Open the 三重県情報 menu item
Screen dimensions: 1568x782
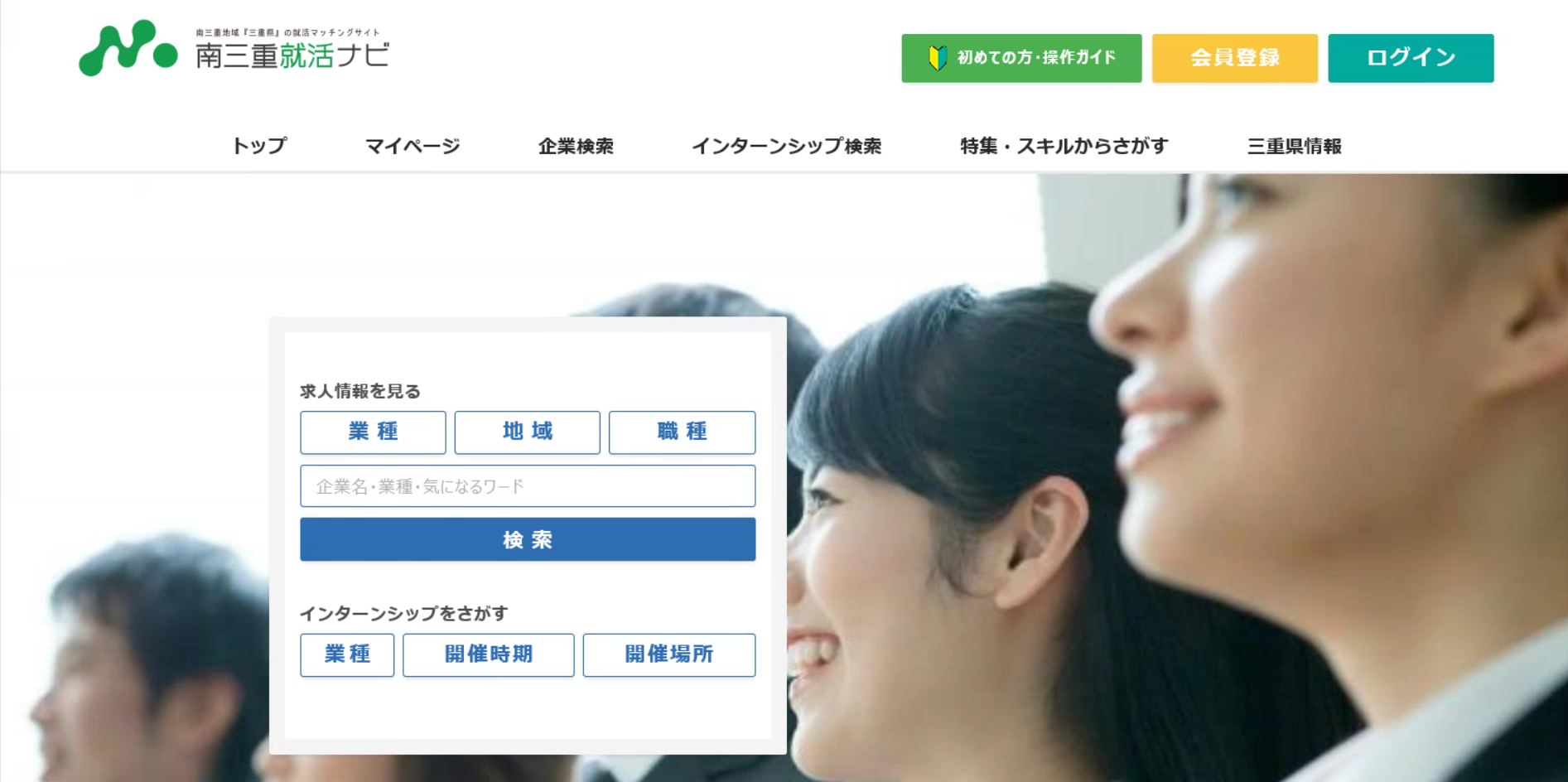tap(1294, 147)
